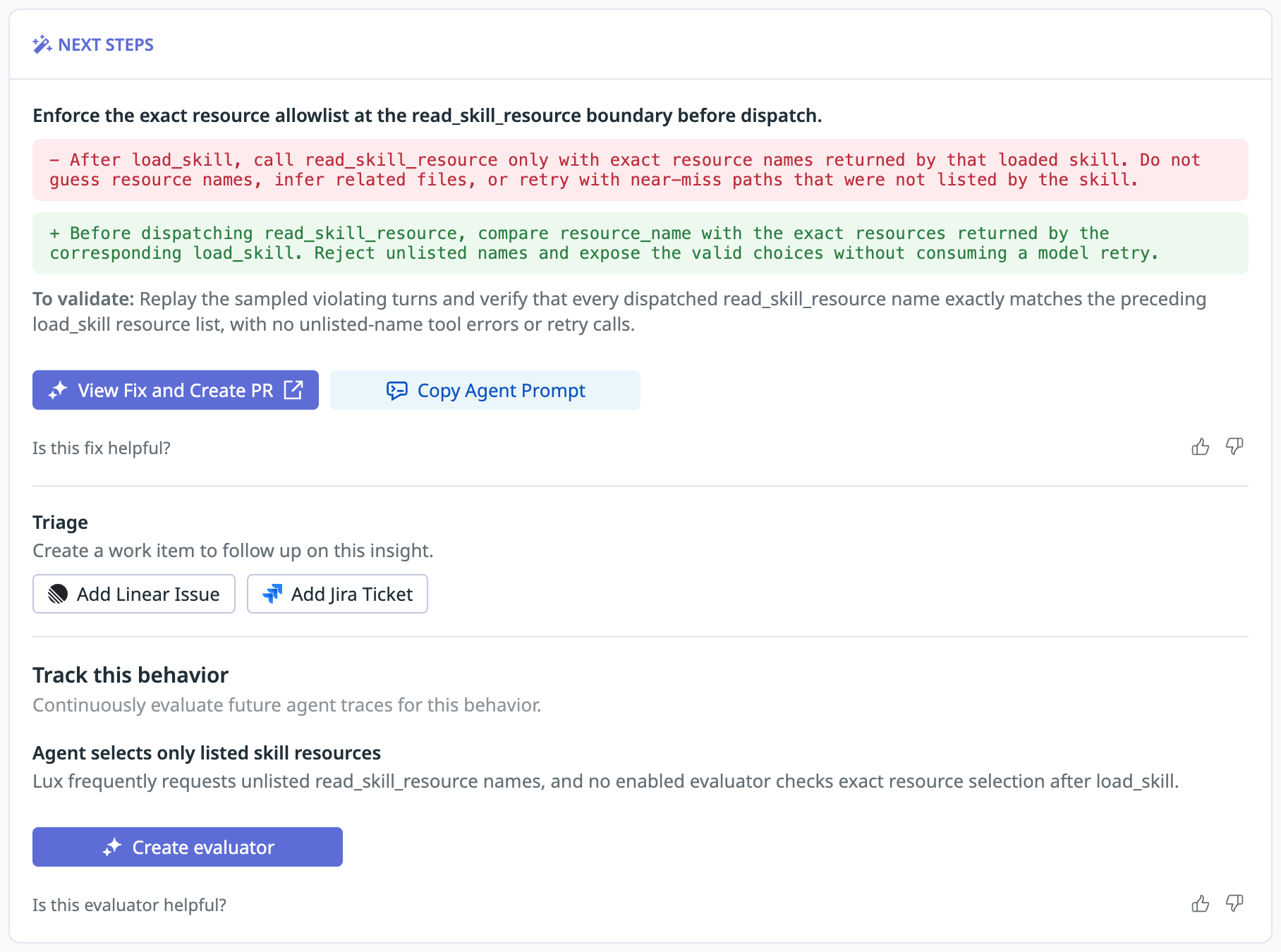Click the removed prompt line in red
This screenshot has width=1281, height=952.
(x=640, y=170)
